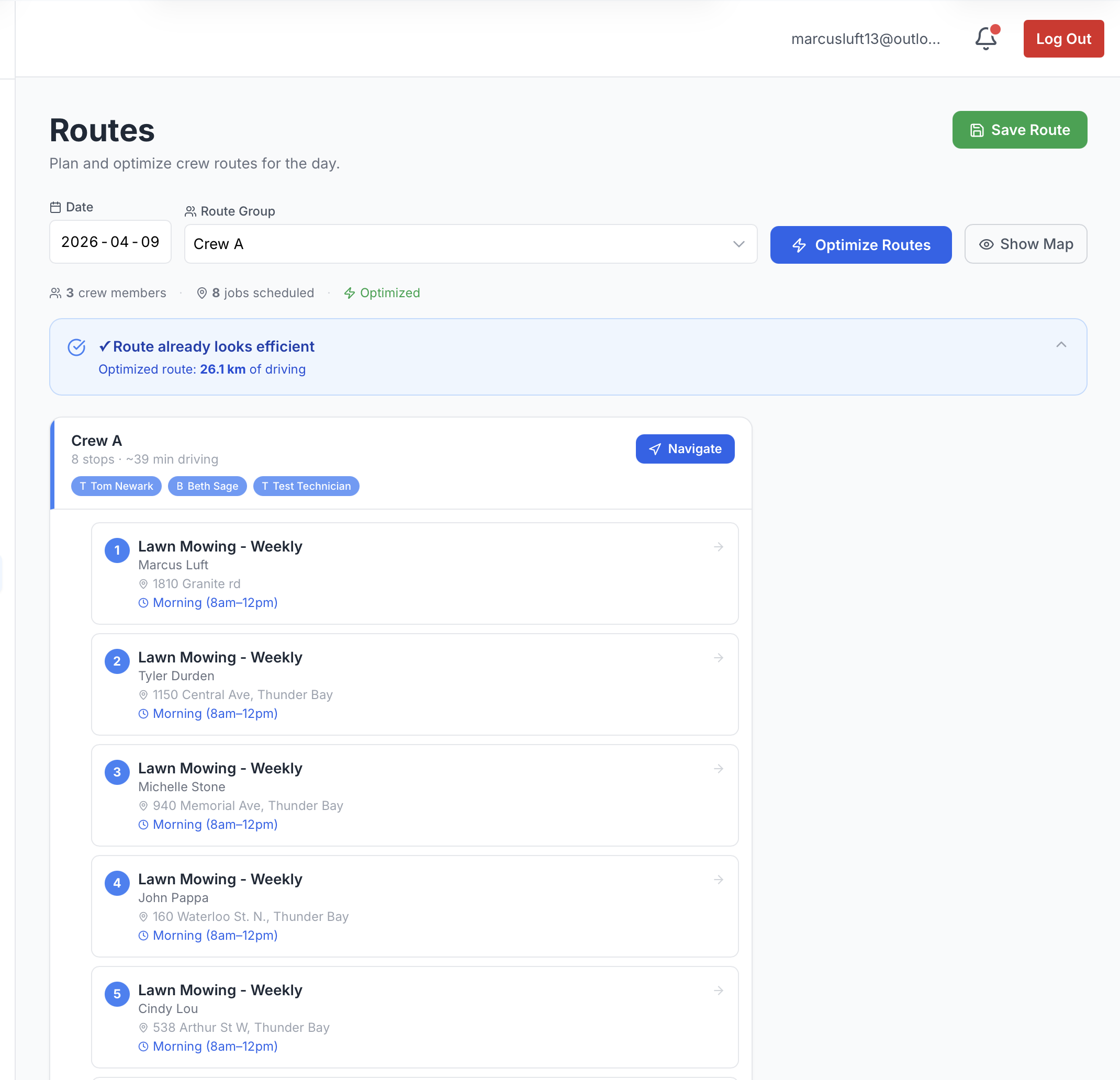The height and width of the screenshot is (1080, 1120).
Task: Click stop number 1 badge
Action: (117, 550)
